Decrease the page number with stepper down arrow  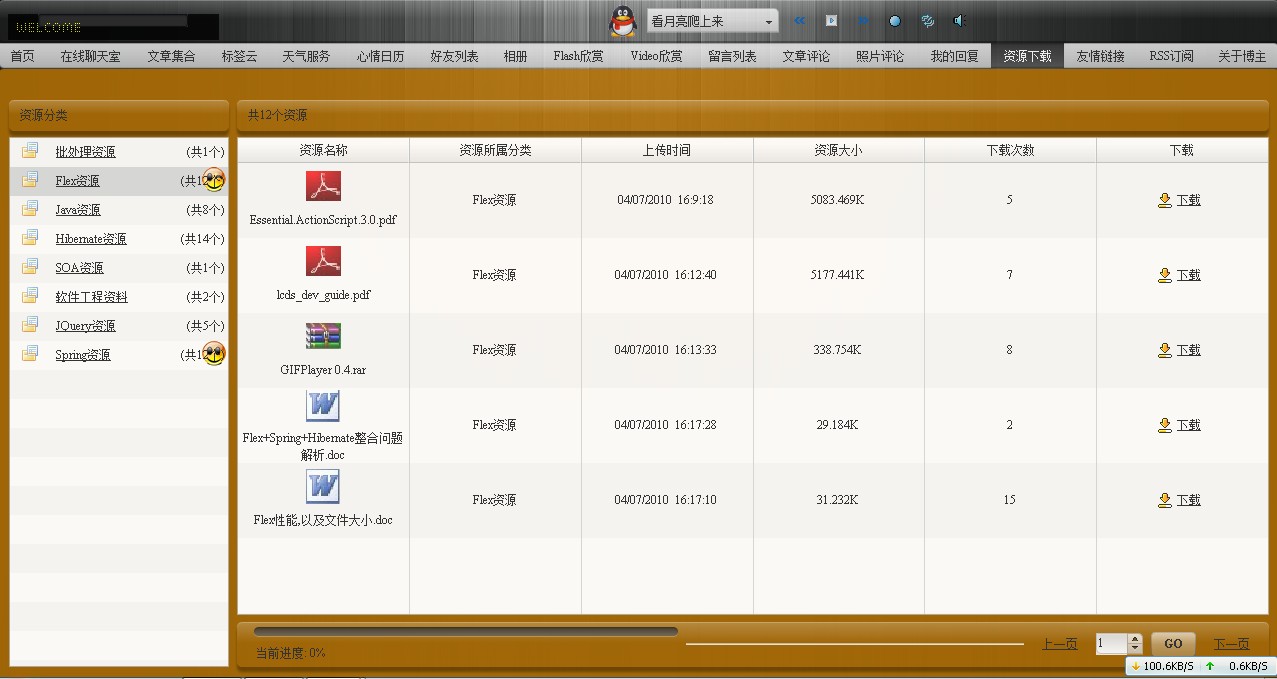pyautogui.click(x=1134, y=649)
